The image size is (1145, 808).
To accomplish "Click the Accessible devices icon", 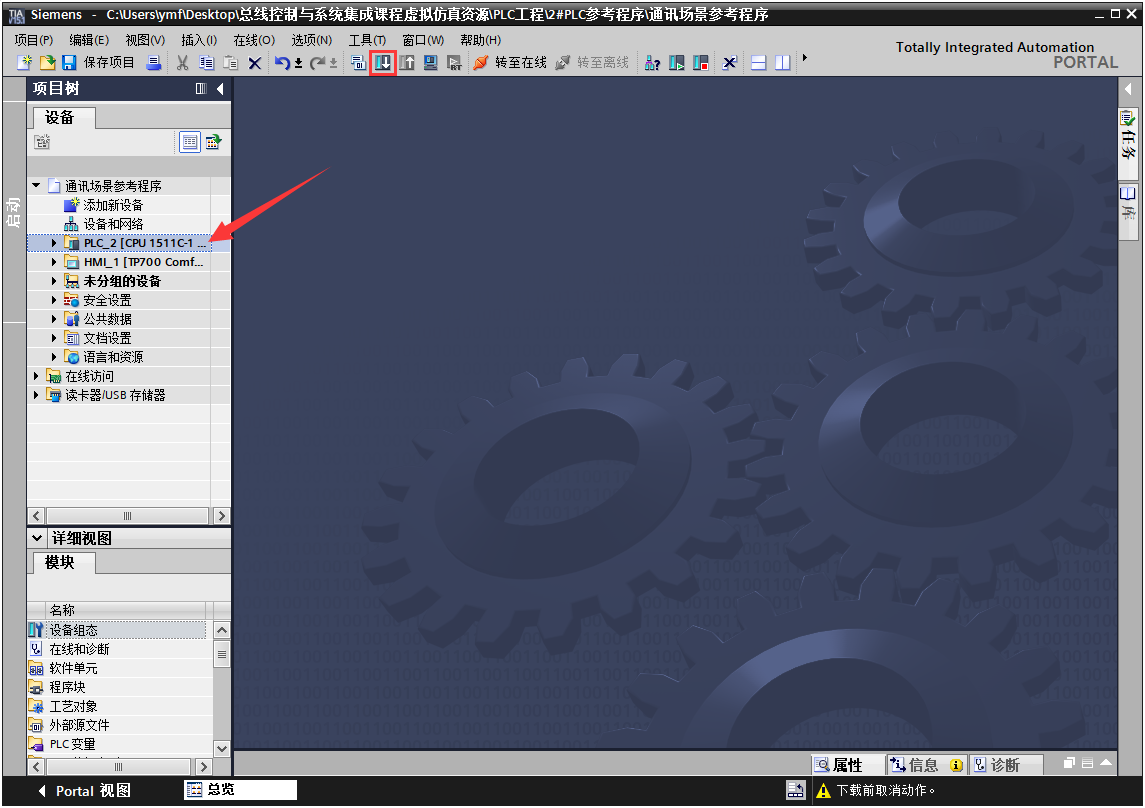I will (x=653, y=63).
